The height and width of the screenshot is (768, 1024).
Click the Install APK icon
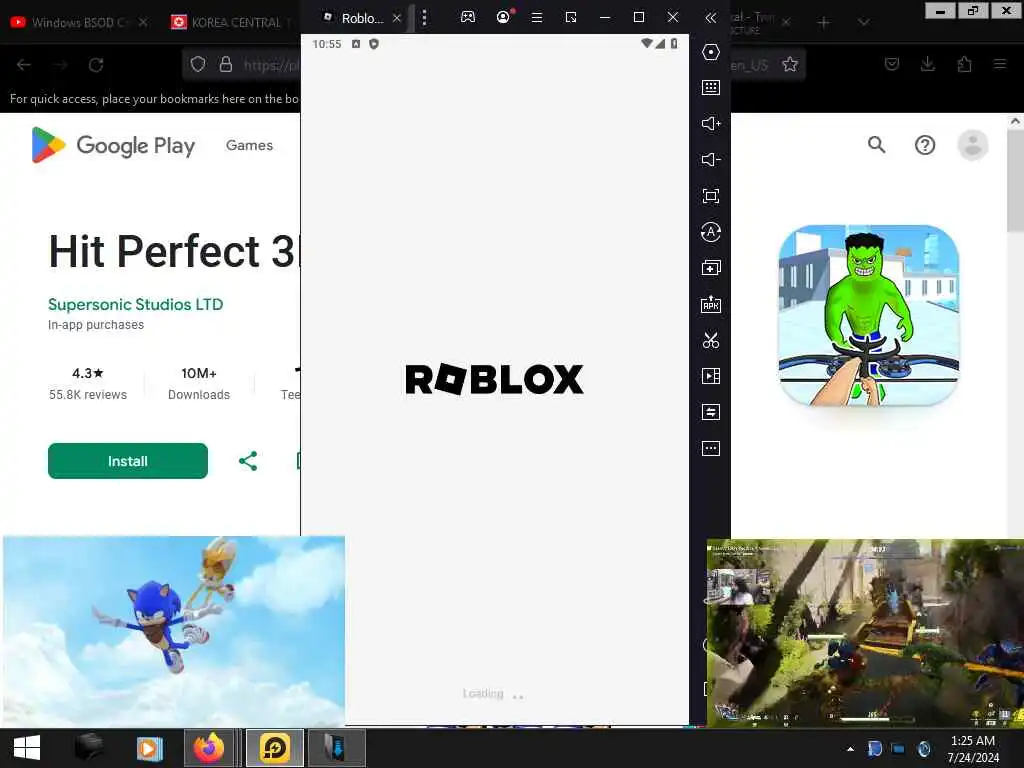tap(711, 304)
